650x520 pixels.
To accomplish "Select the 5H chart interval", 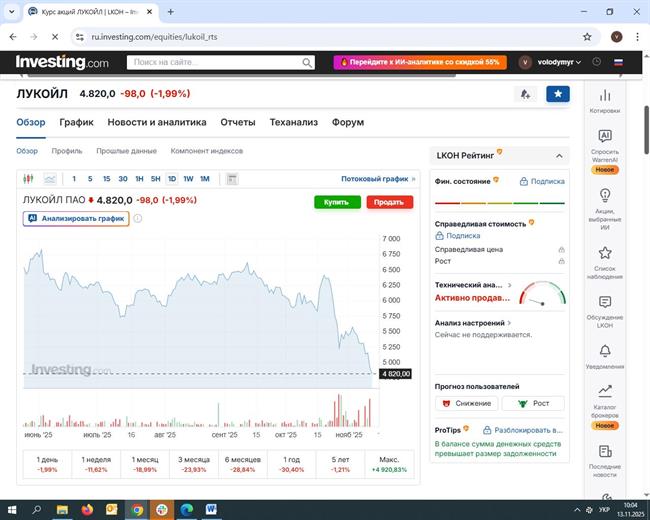I will 155,179.
